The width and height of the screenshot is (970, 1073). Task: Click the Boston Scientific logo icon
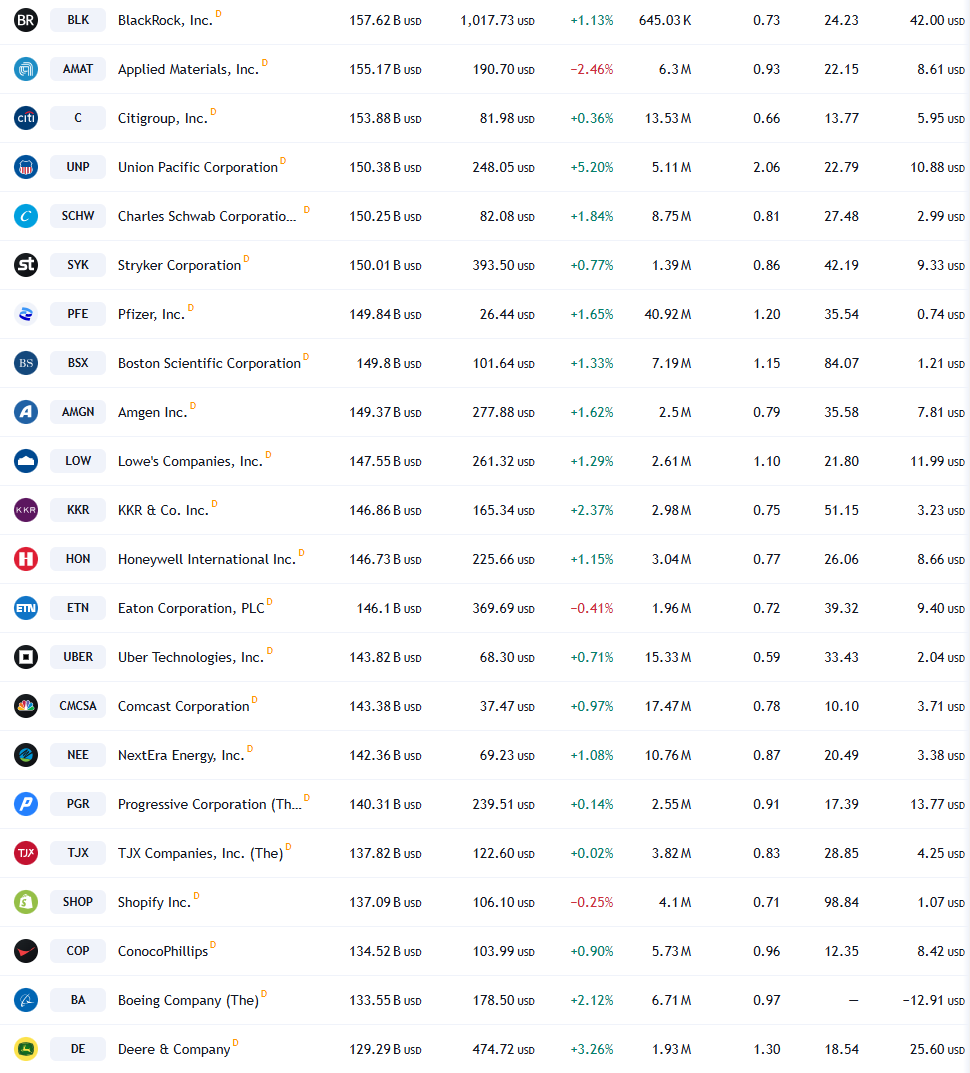[26, 363]
